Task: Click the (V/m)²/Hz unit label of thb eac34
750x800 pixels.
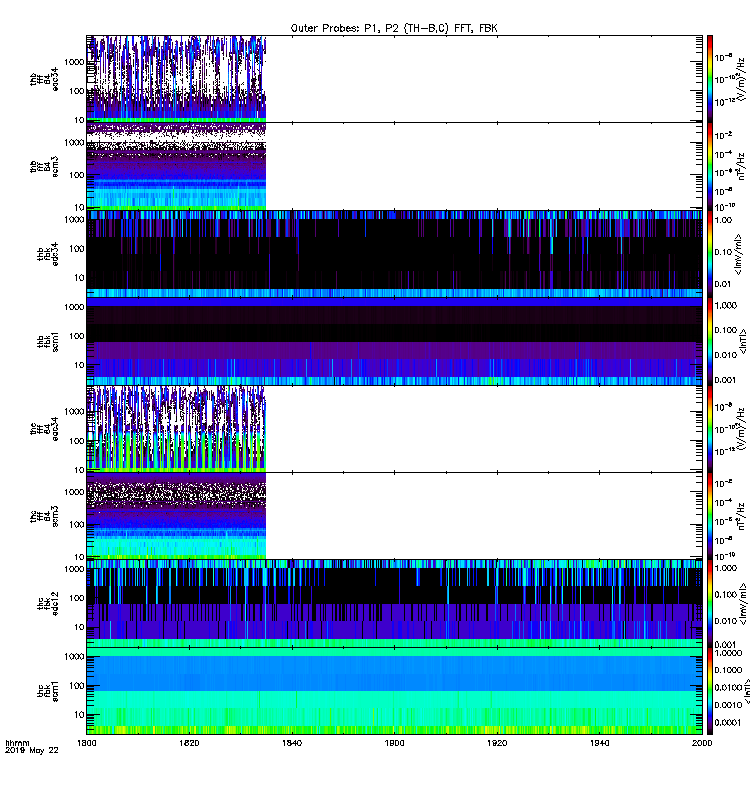Action: point(741,79)
